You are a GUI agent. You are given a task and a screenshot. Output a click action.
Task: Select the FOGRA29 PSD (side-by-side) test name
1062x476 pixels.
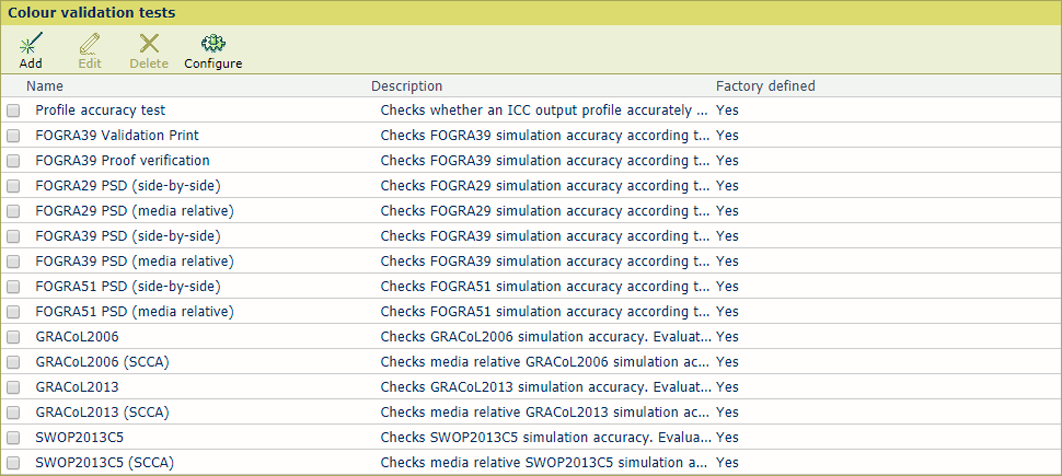tap(127, 186)
